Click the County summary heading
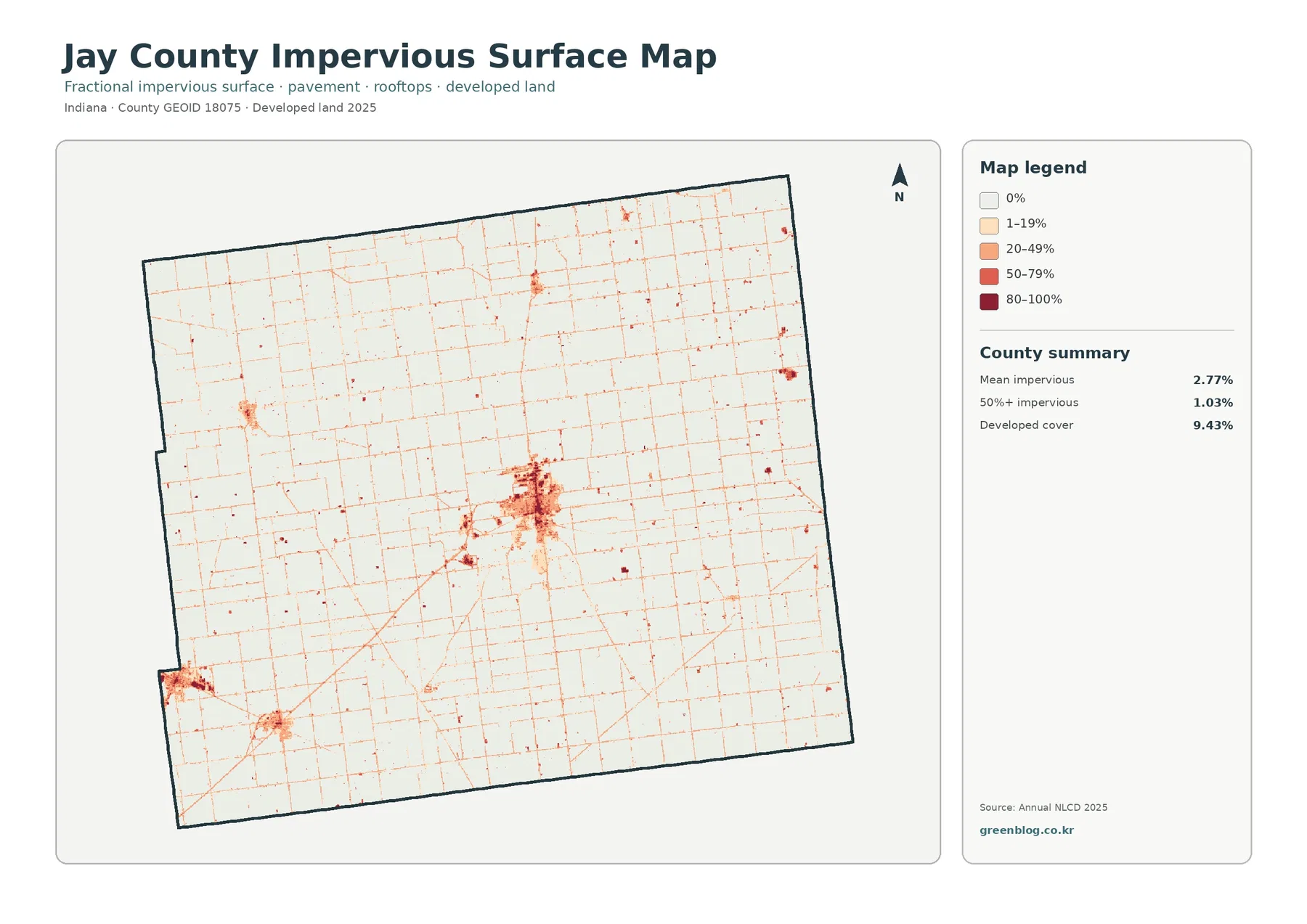The width and height of the screenshot is (1307, 924). pyautogui.click(x=1054, y=353)
